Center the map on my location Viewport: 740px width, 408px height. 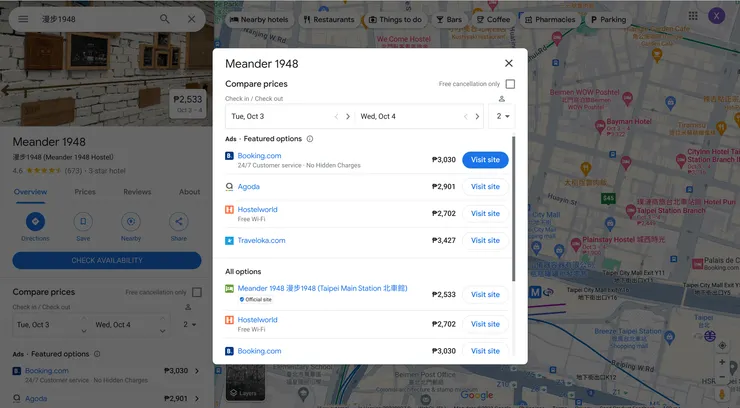pyautogui.click(x=722, y=345)
